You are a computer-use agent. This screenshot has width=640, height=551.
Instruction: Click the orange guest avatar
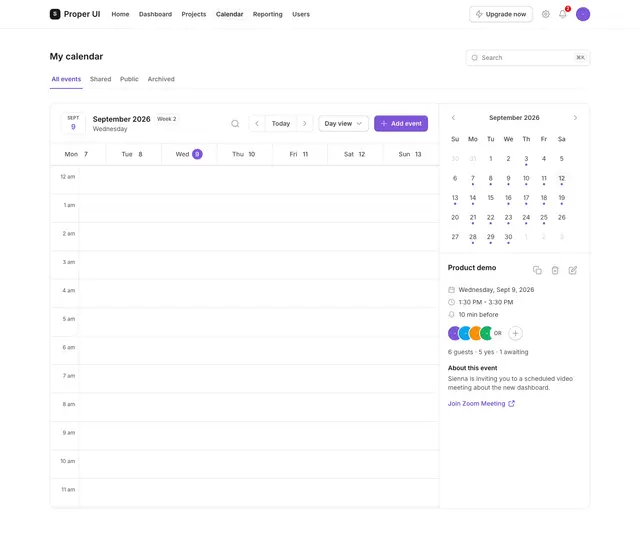pos(475,333)
